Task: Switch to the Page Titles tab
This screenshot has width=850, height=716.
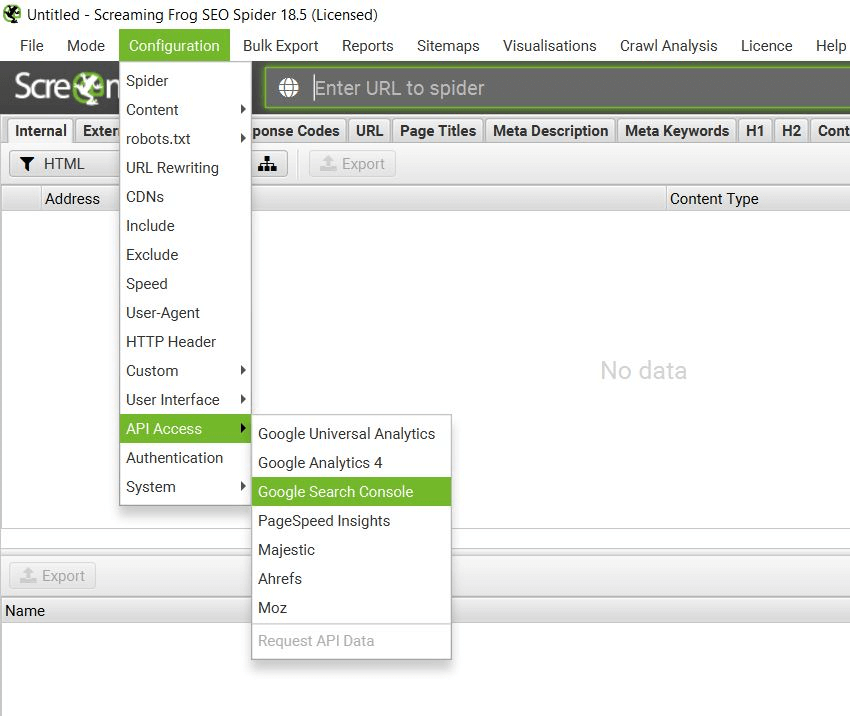Action: [437, 131]
